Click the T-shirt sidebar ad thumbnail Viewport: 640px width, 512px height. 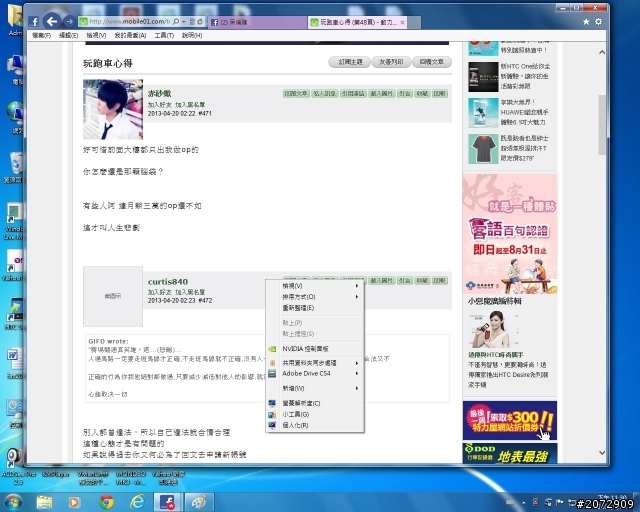(483, 149)
